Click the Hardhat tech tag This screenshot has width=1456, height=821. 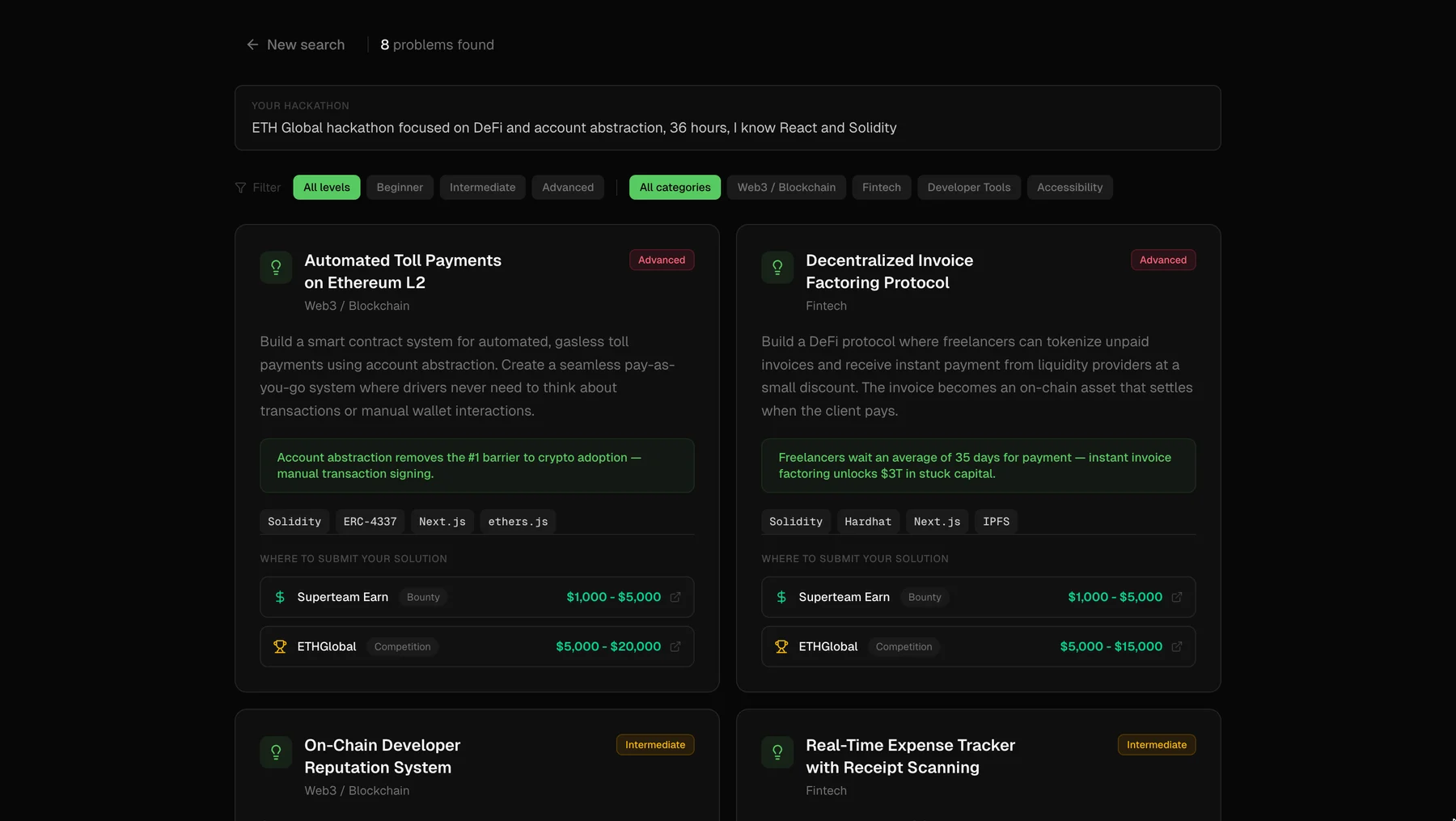click(x=868, y=522)
